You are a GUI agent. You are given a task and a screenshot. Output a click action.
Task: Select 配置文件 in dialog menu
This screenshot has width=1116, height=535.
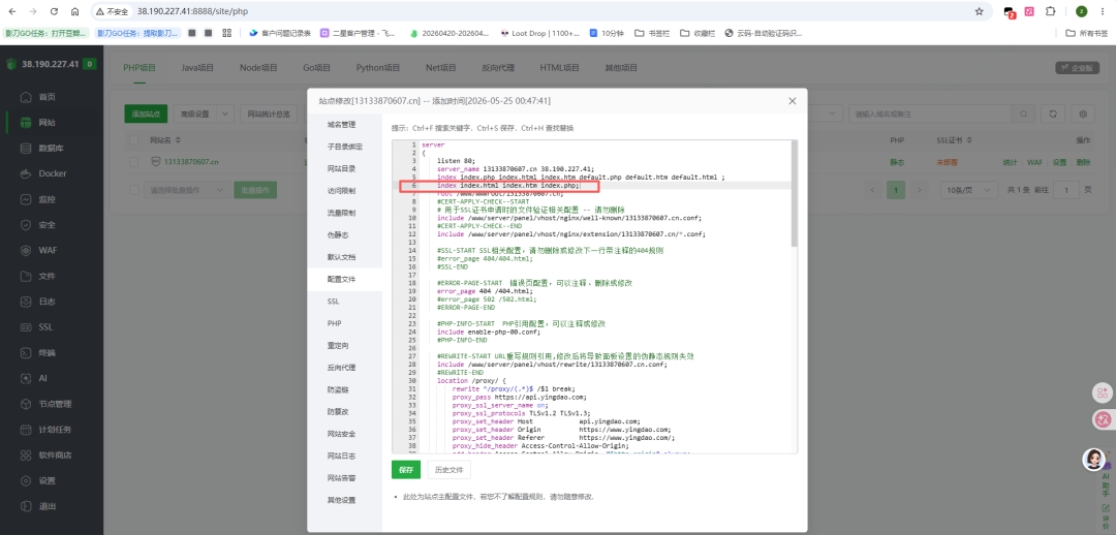click(x=344, y=279)
